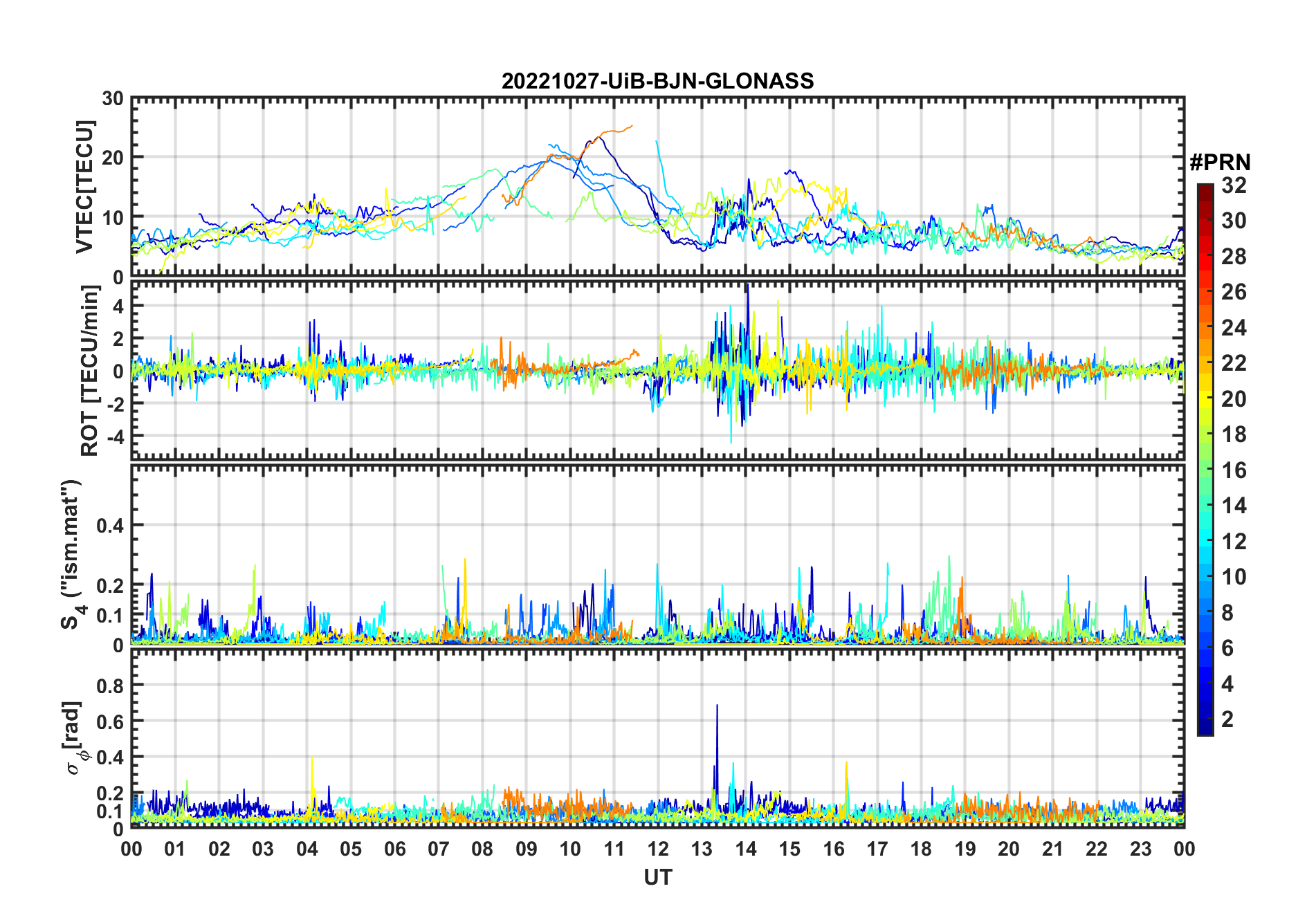1316x920 pixels.
Task: Click the VTEC[TECU] y-axis label
Action: coord(84,187)
